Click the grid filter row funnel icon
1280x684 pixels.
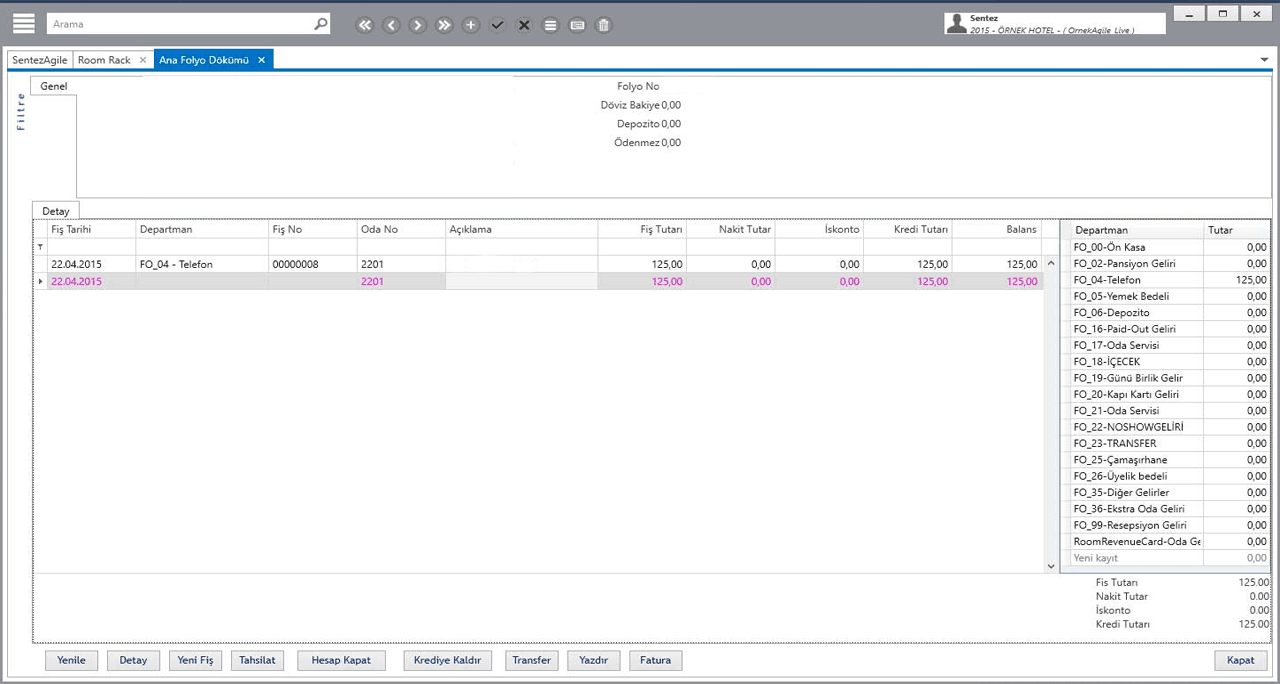[x=41, y=247]
